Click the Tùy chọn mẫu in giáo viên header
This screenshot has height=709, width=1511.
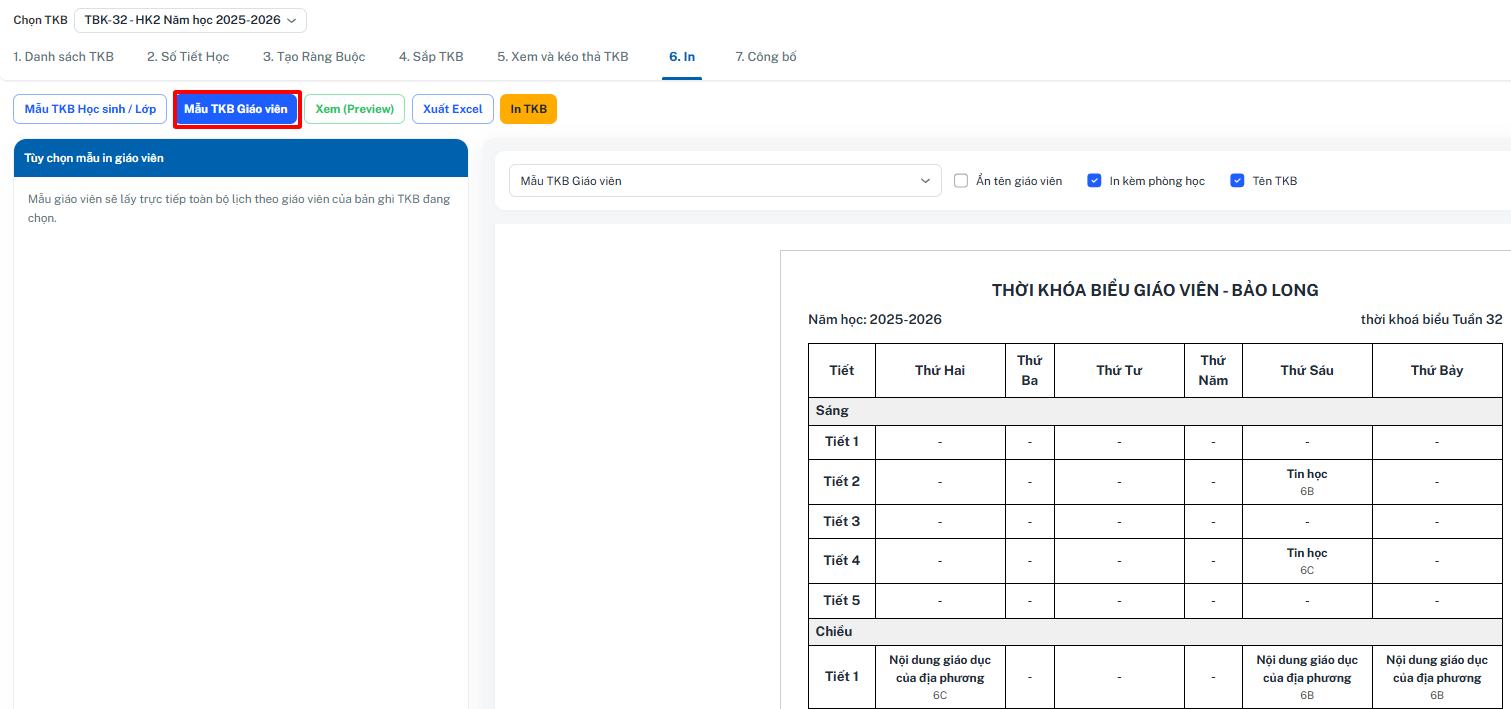[241, 158]
